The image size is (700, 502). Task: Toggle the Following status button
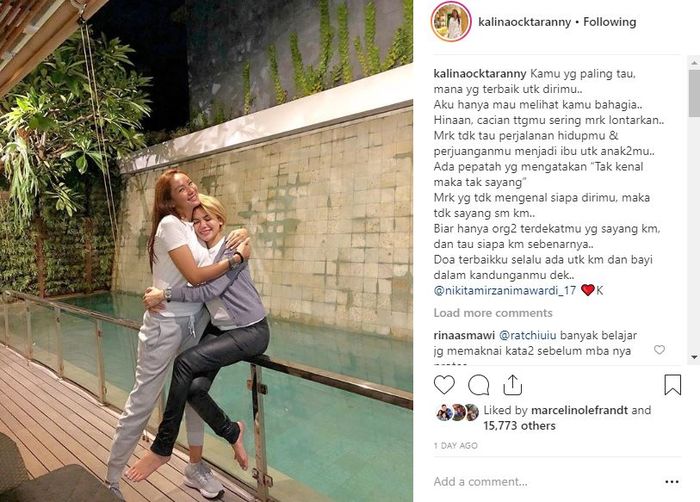point(610,22)
